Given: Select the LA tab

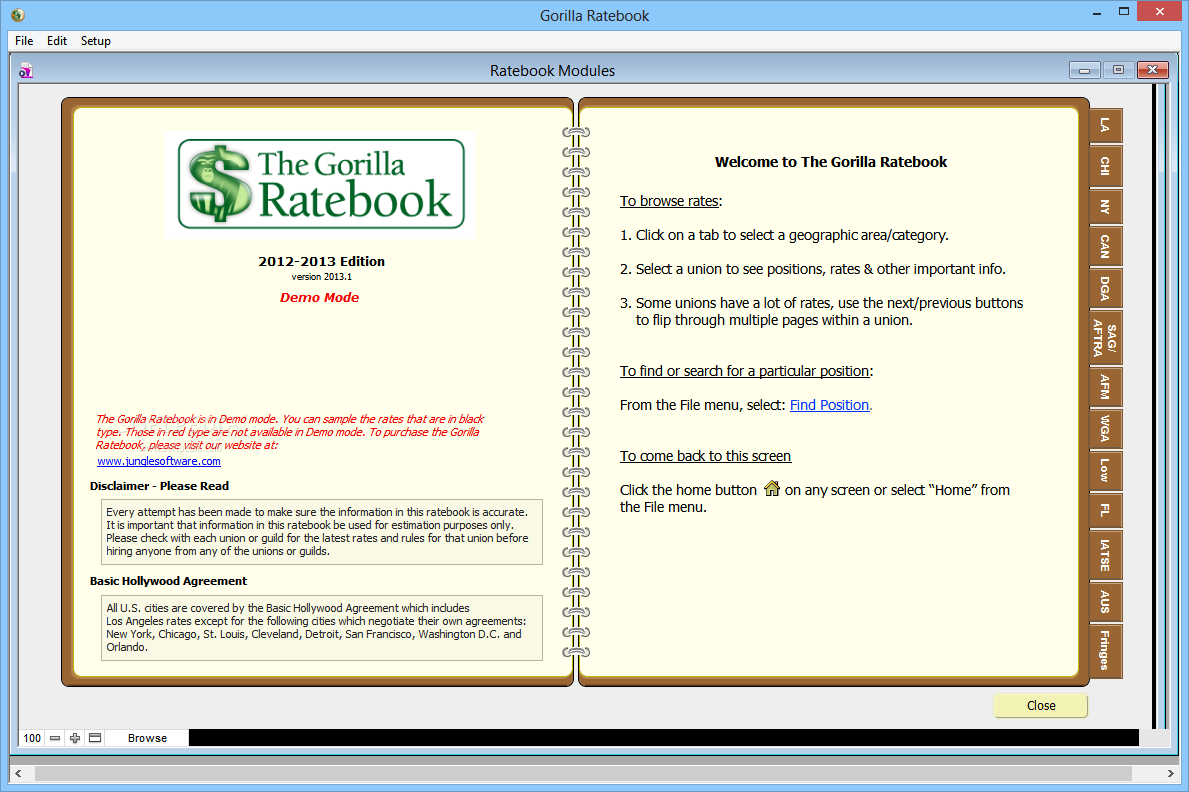Looking at the screenshot, I should tap(1105, 125).
